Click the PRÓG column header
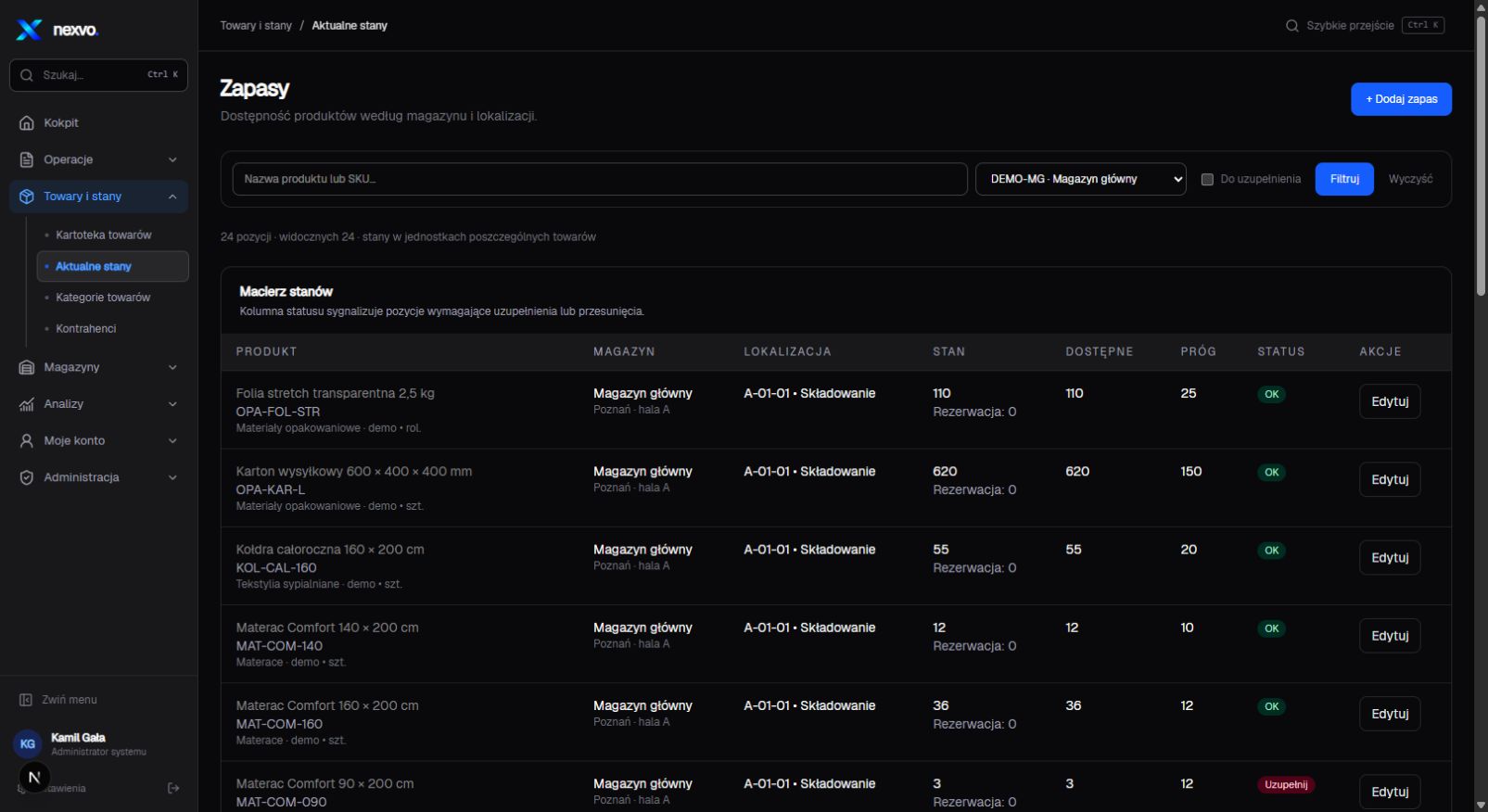The width and height of the screenshot is (1488, 812). point(1198,351)
